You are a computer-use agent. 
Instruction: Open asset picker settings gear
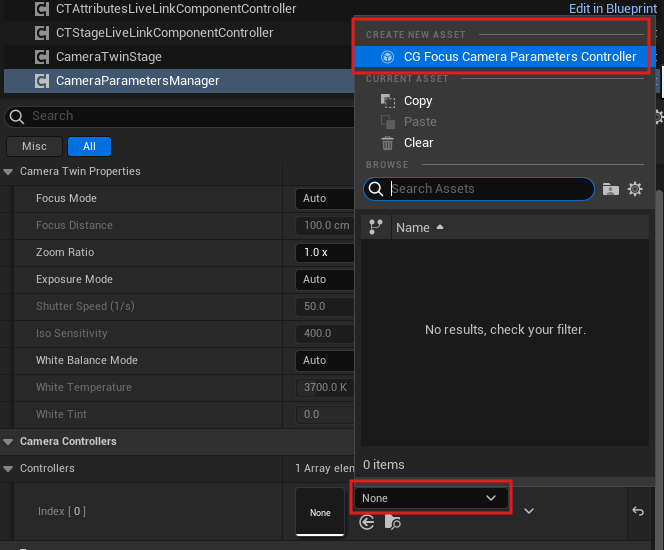point(635,189)
